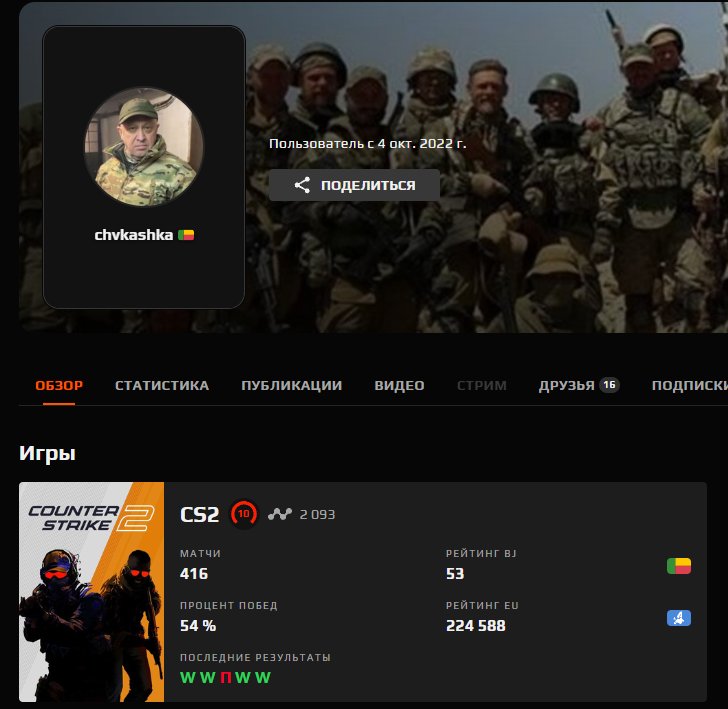Open the circular profile avatar

(x=144, y=146)
